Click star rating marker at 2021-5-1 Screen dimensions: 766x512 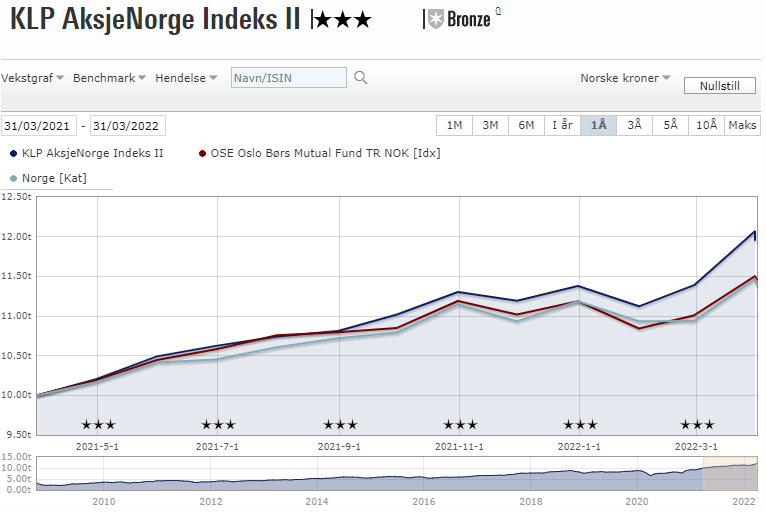pos(98,425)
